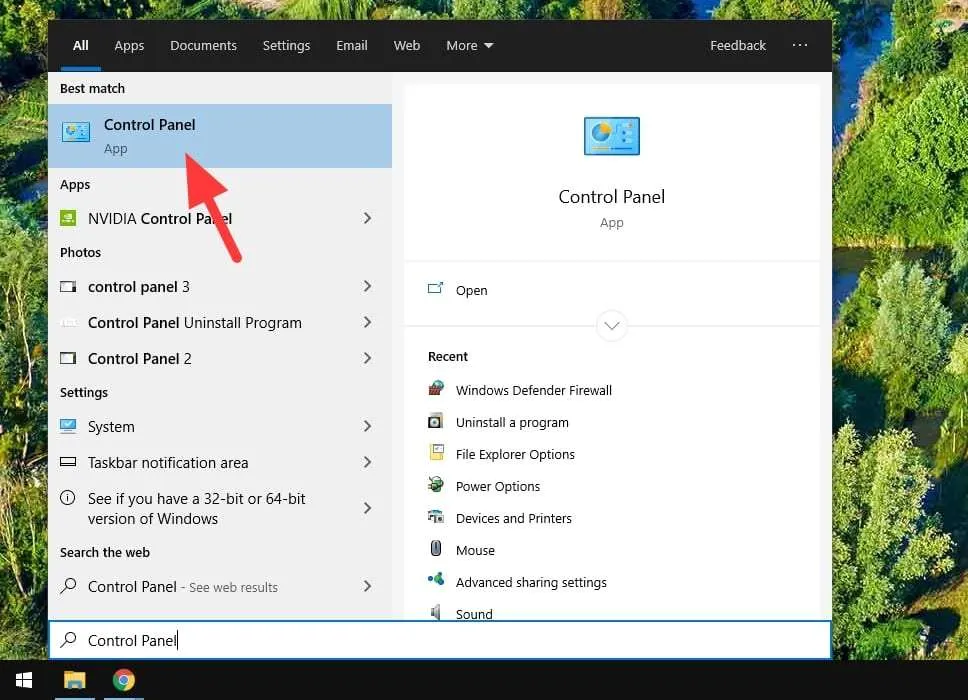
Task: Expand the 32-bit or 64-bit result arrow
Action: (367, 508)
